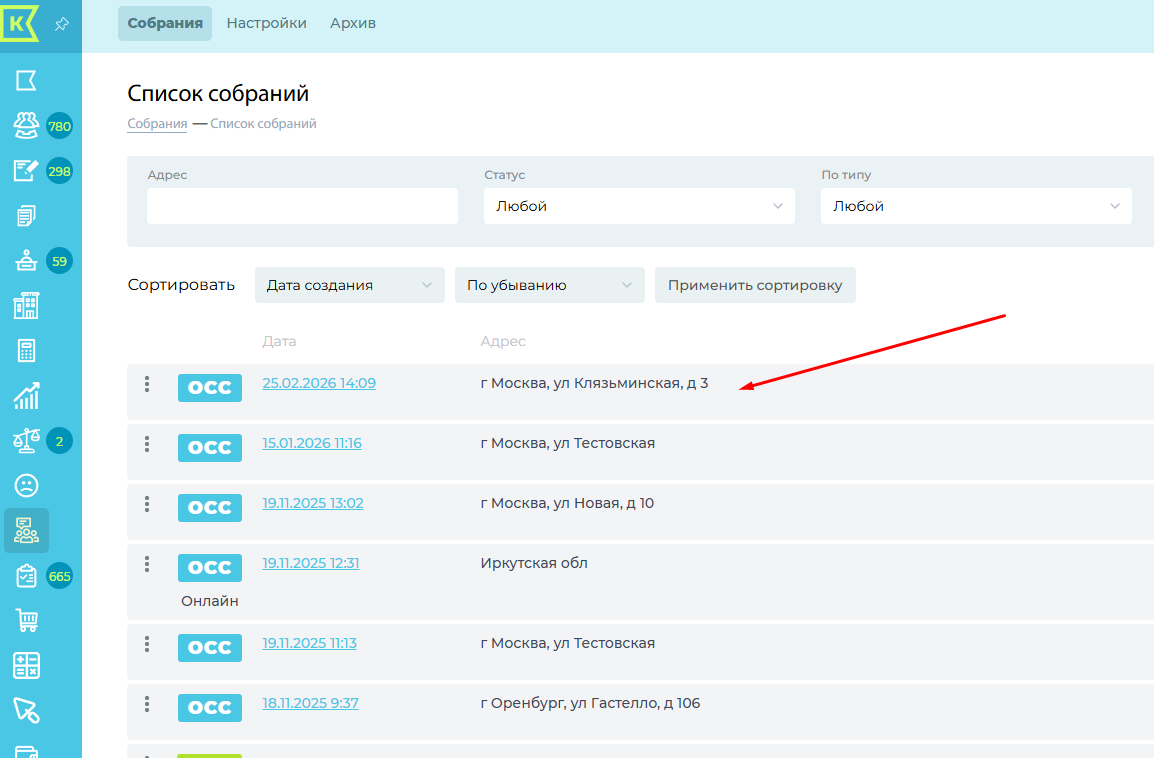This screenshot has height=758, width=1154.
Task: Click the growth chart analytics icon
Action: pyautogui.click(x=26, y=396)
